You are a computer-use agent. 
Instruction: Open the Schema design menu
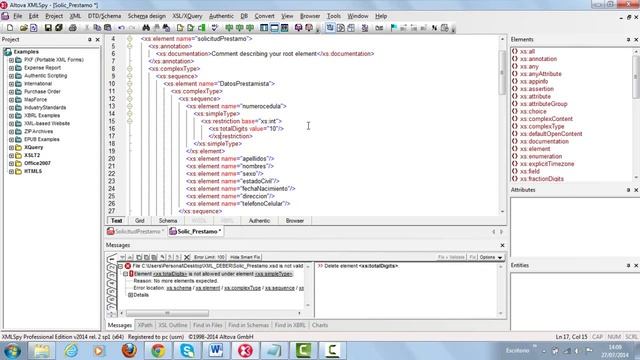pyautogui.click(x=147, y=16)
